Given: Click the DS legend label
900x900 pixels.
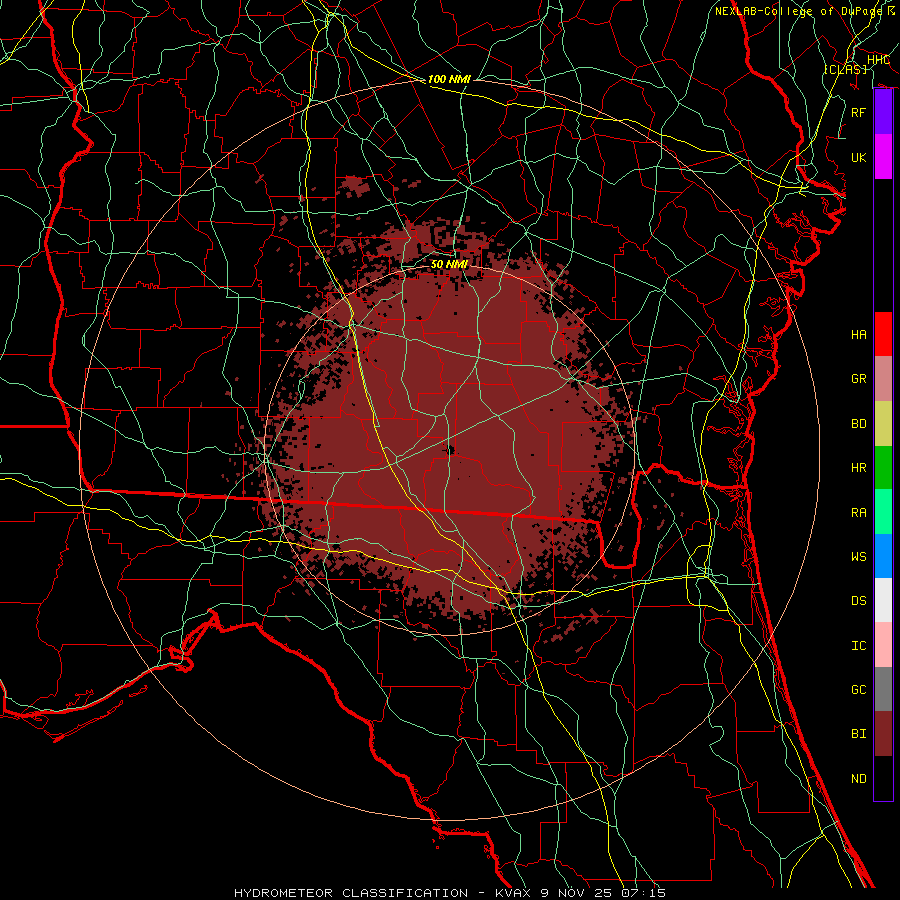Looking at the screenshot, I should (x=859, y=601).
